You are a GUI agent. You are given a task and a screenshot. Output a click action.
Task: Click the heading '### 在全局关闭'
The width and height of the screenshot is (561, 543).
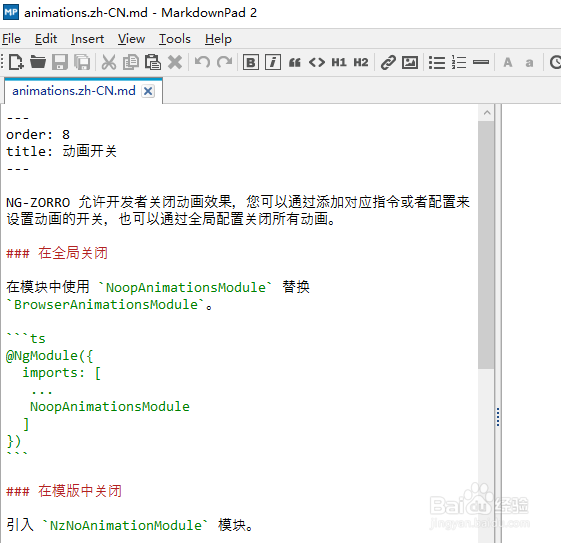point(57,253)
